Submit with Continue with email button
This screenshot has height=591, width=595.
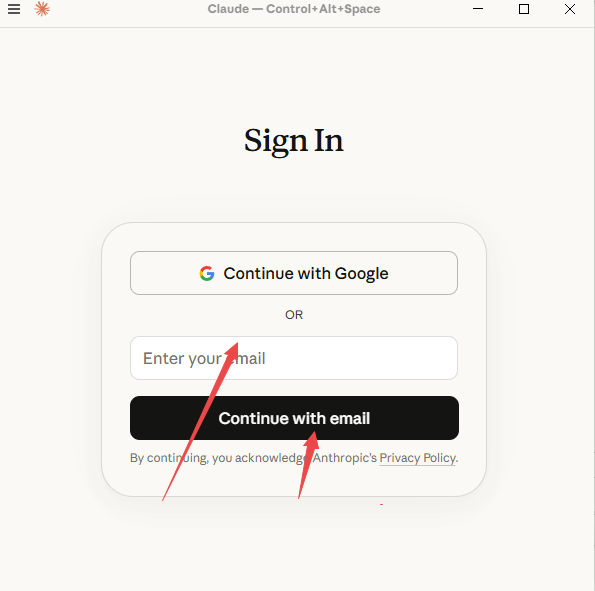point(294,418)
